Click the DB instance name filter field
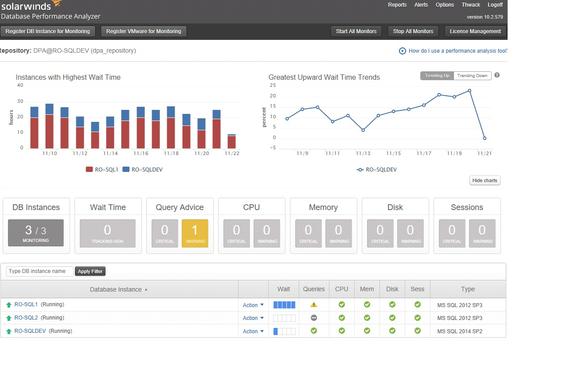Viewport: 579px width, 386px height. (x=39, y=271)
